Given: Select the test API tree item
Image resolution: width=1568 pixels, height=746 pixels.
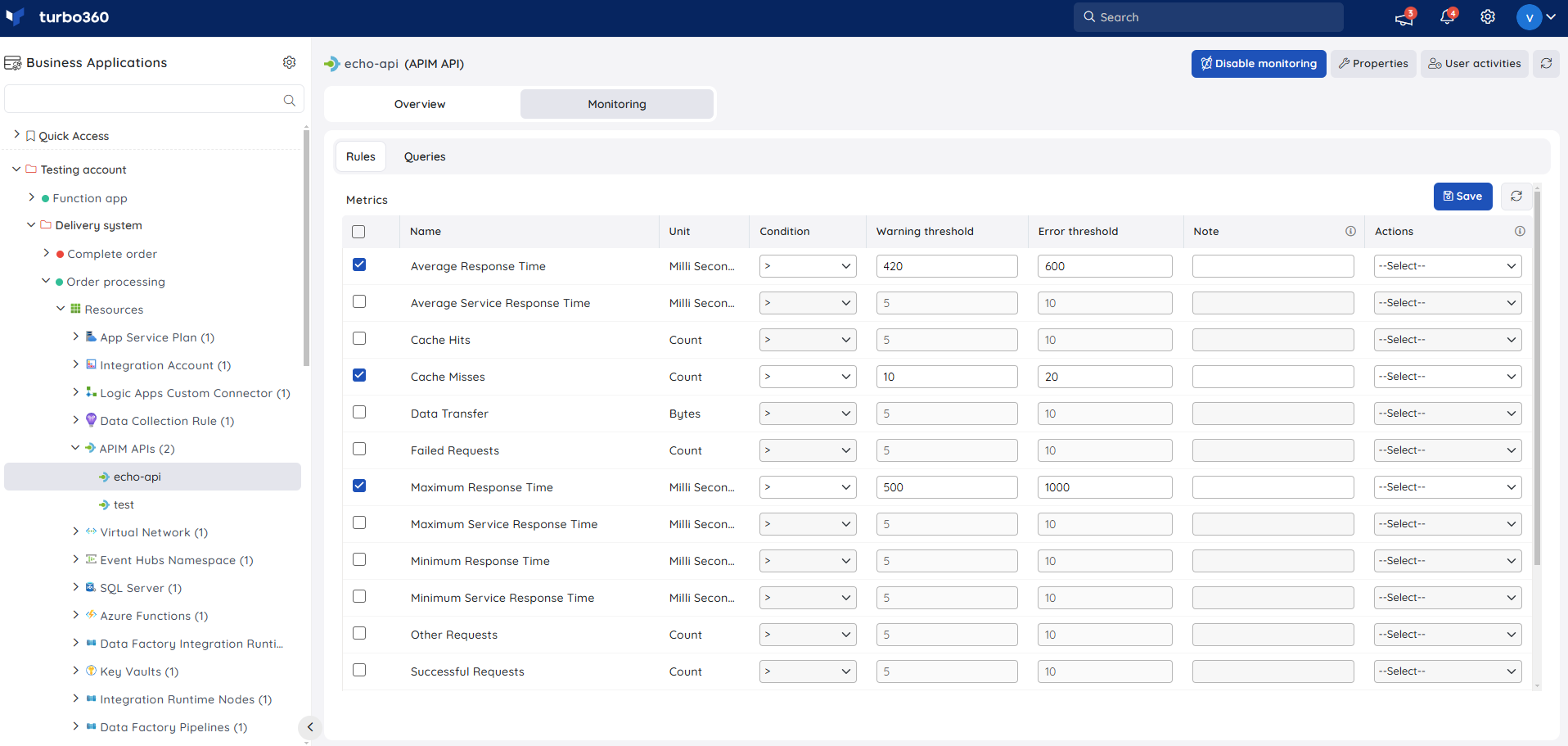Looking at the screenshot, I should click(124, 504).
